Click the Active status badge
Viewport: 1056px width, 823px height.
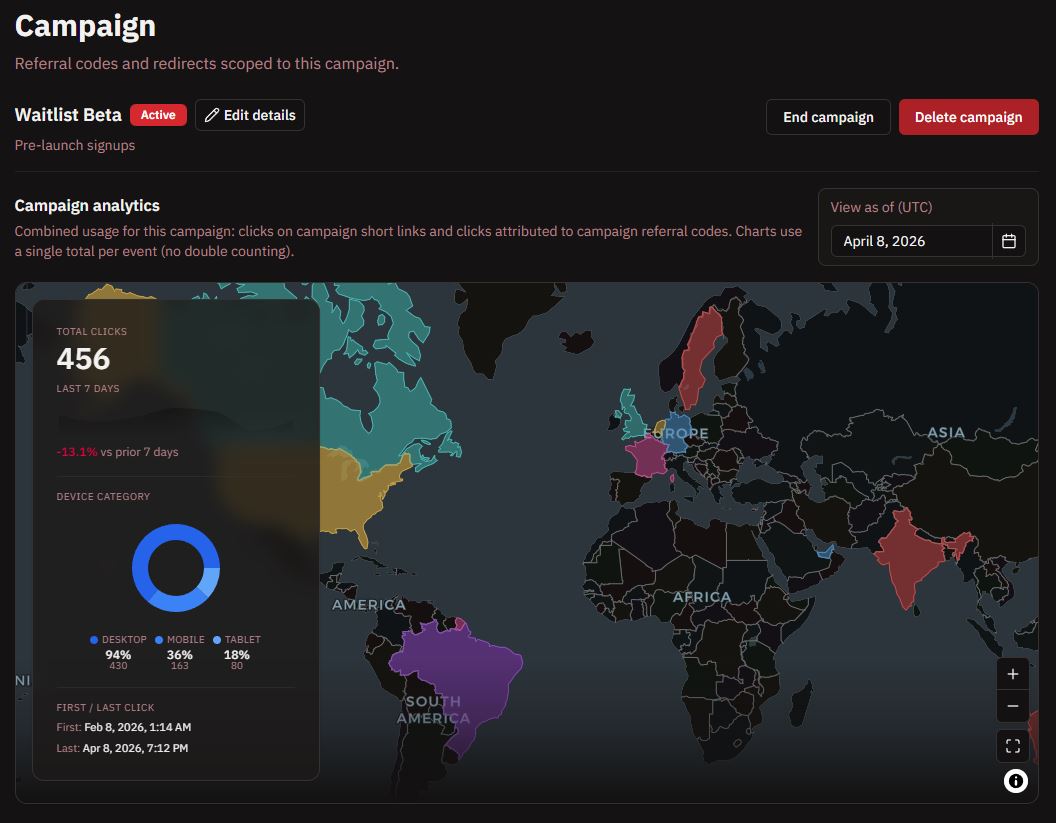[x=157, y=115]
